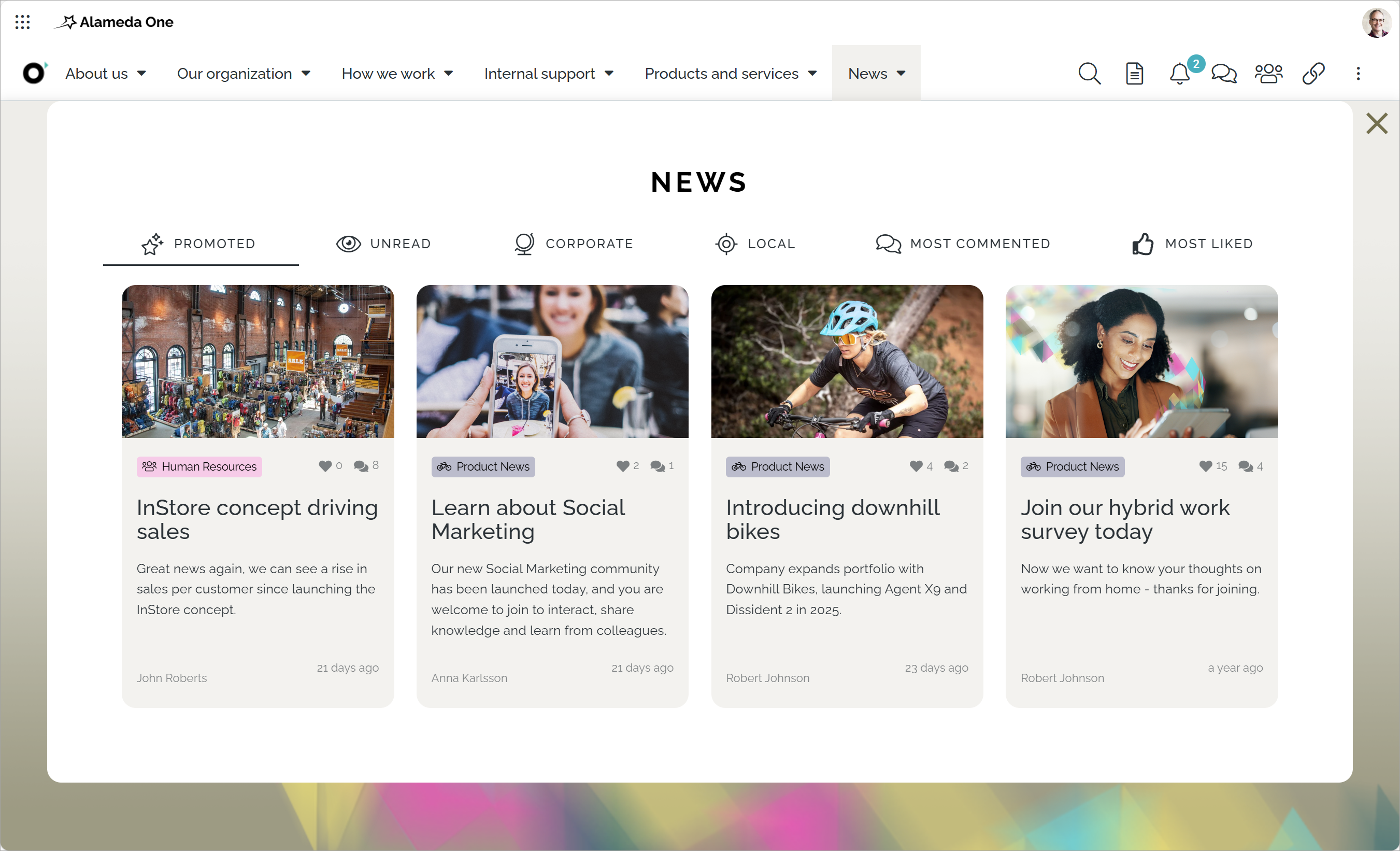Open the user profile avatar
Image resolution: width=1400 pixels, height=851 pixels.
(x=1376, y=23)
